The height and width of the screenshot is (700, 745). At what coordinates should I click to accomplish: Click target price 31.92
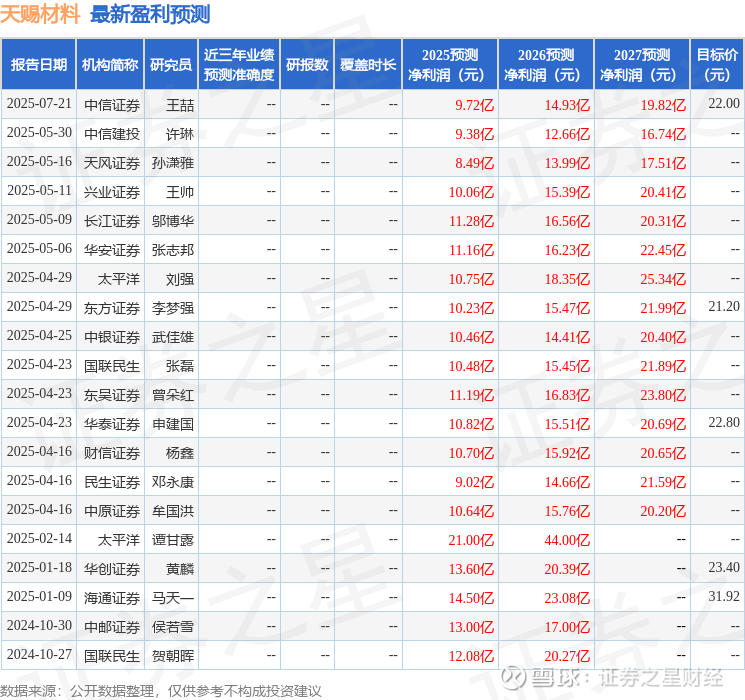click(724, 596)
